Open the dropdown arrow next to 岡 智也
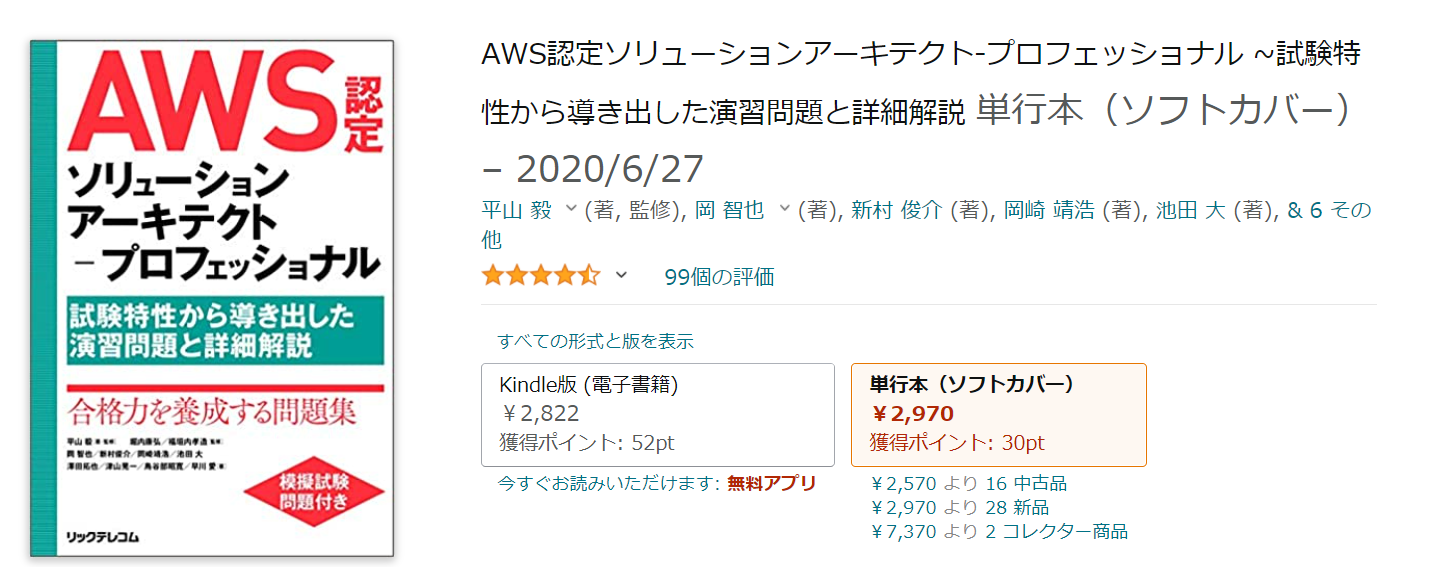 pyautogui.click(x=784, y=209)
